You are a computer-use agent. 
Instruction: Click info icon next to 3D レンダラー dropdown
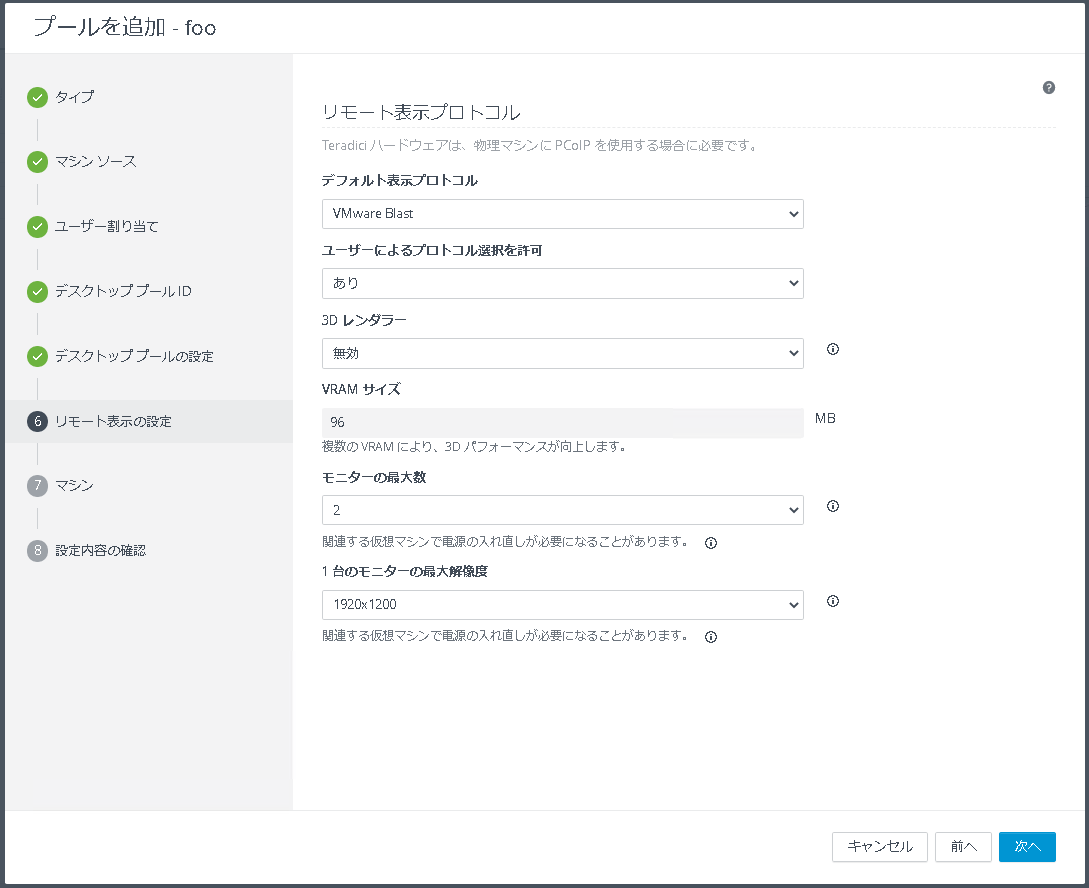pyautogui.click(x=833, y=349)
